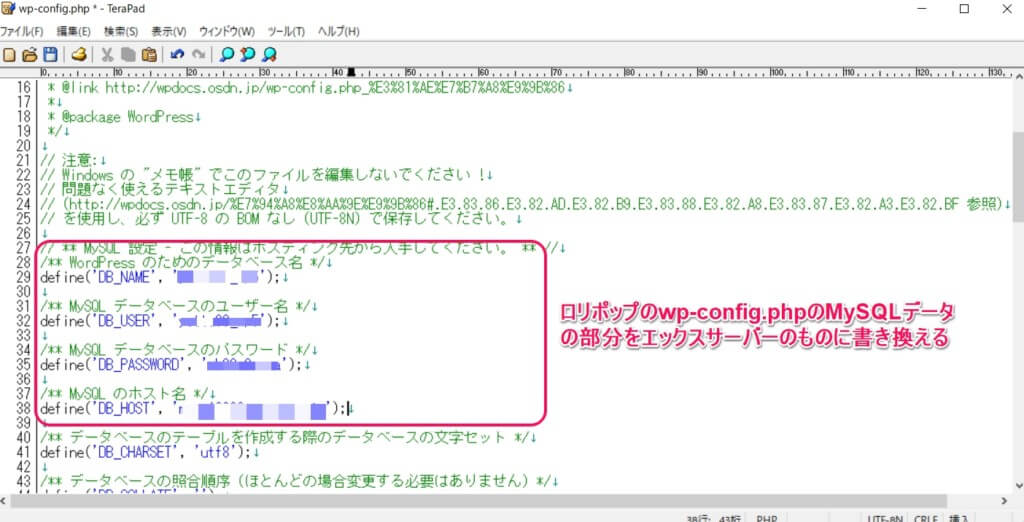Click the DB_CHARSET 'utf8' define line
The image size is (1024, 522).
click(x=150, y=451)
